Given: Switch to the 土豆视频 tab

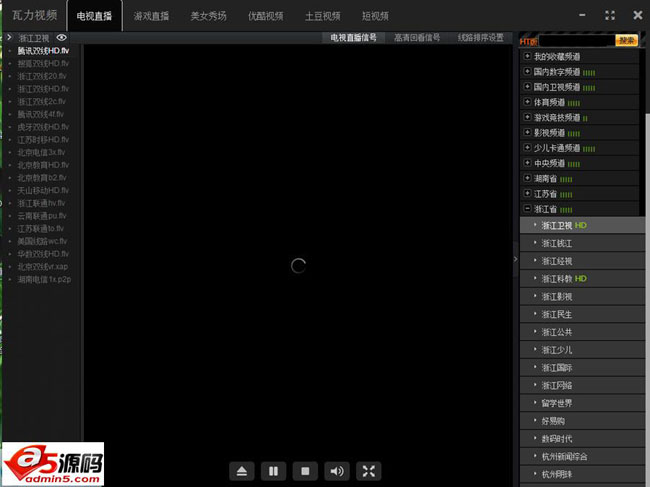Looking at the screenshot, I should (x=323, y=16).
